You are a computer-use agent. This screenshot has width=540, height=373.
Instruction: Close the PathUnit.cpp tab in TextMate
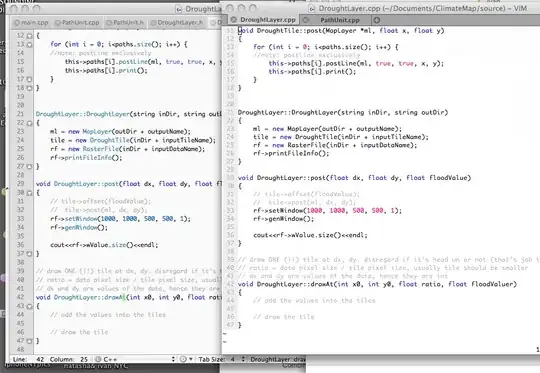(x=58, y=23)
